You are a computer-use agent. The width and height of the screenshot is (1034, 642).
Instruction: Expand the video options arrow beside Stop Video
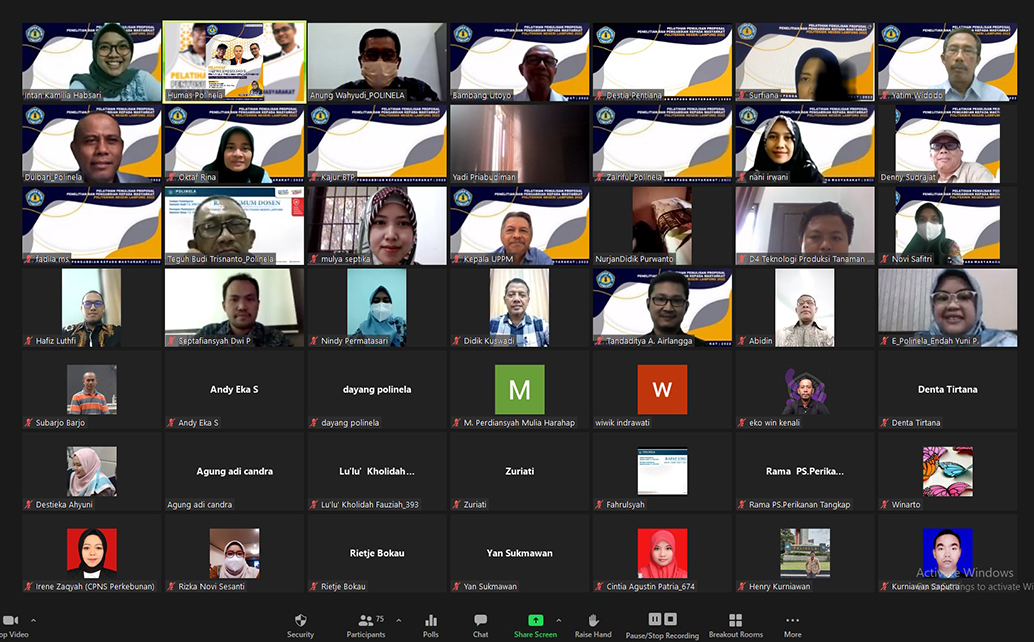[33, 620]
